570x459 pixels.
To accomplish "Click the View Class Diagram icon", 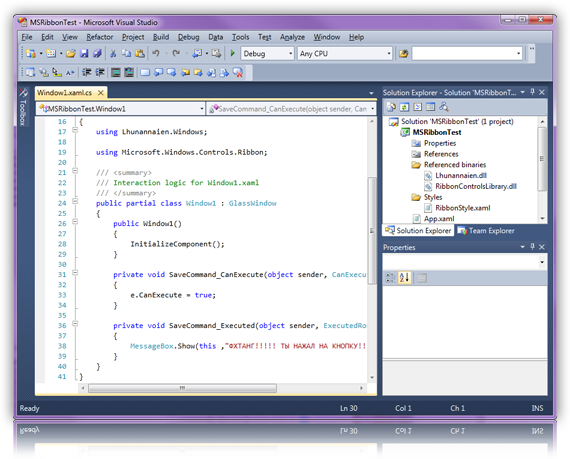I will pyautogui.click(x=444, y=107).
